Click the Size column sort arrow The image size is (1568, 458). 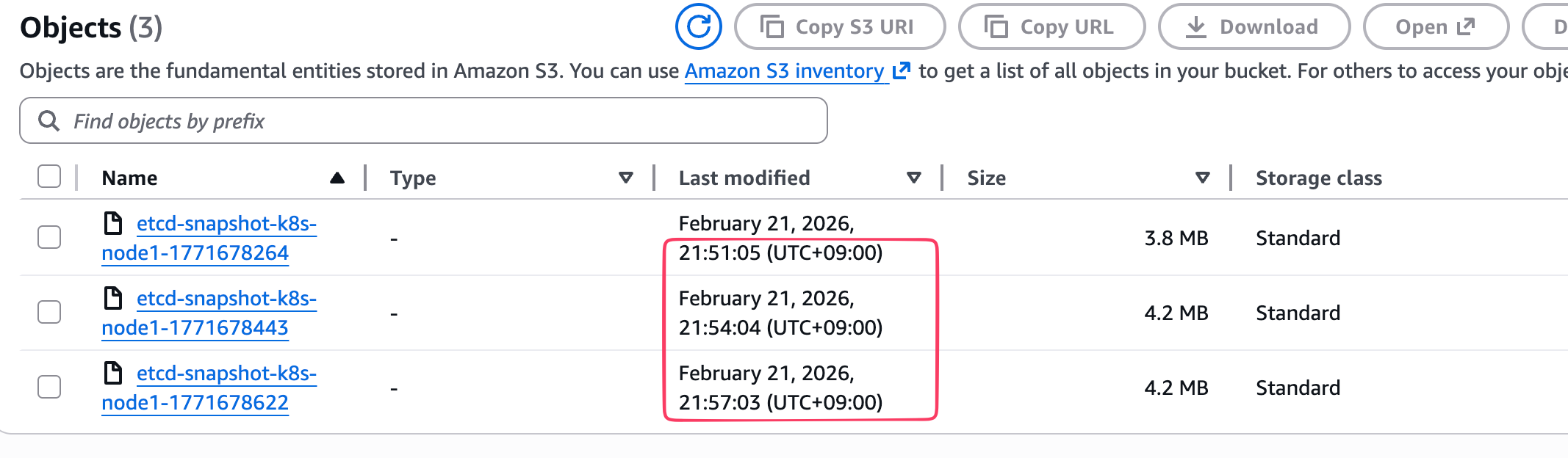pyautogui.click(x=1203, y=178)
